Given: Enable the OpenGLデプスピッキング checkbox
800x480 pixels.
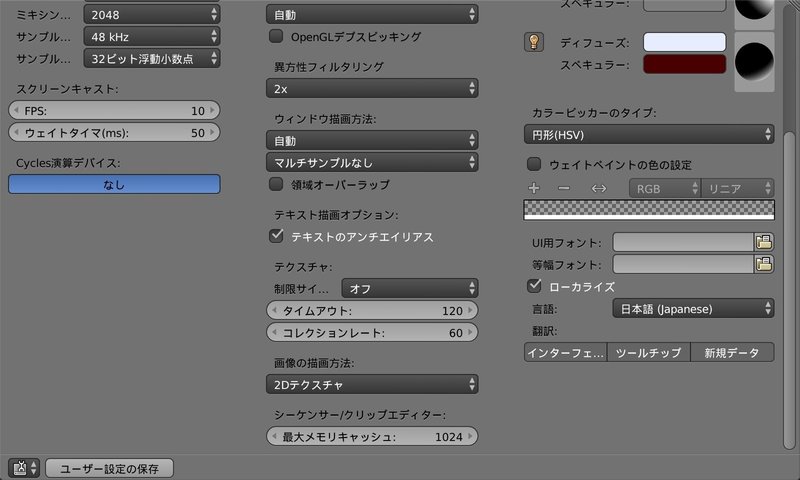Looking at the screenshot, I should pos(276,36).
